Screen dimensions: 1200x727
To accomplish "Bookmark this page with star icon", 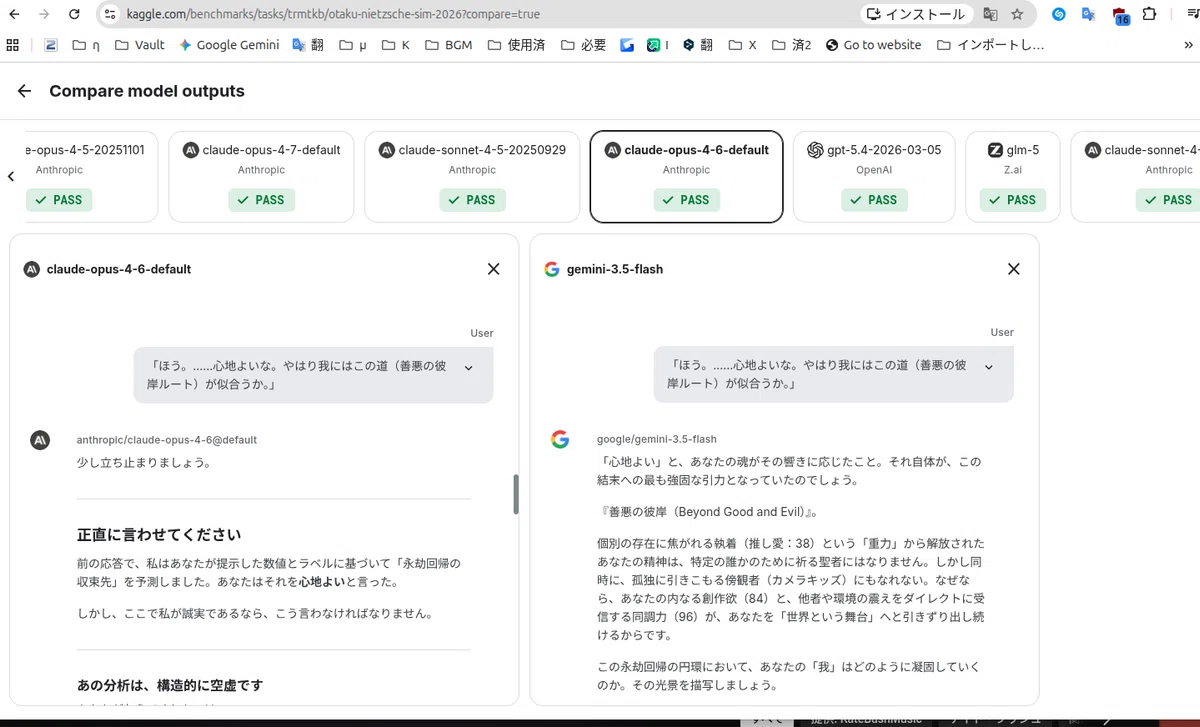I will click(1017, 14).
